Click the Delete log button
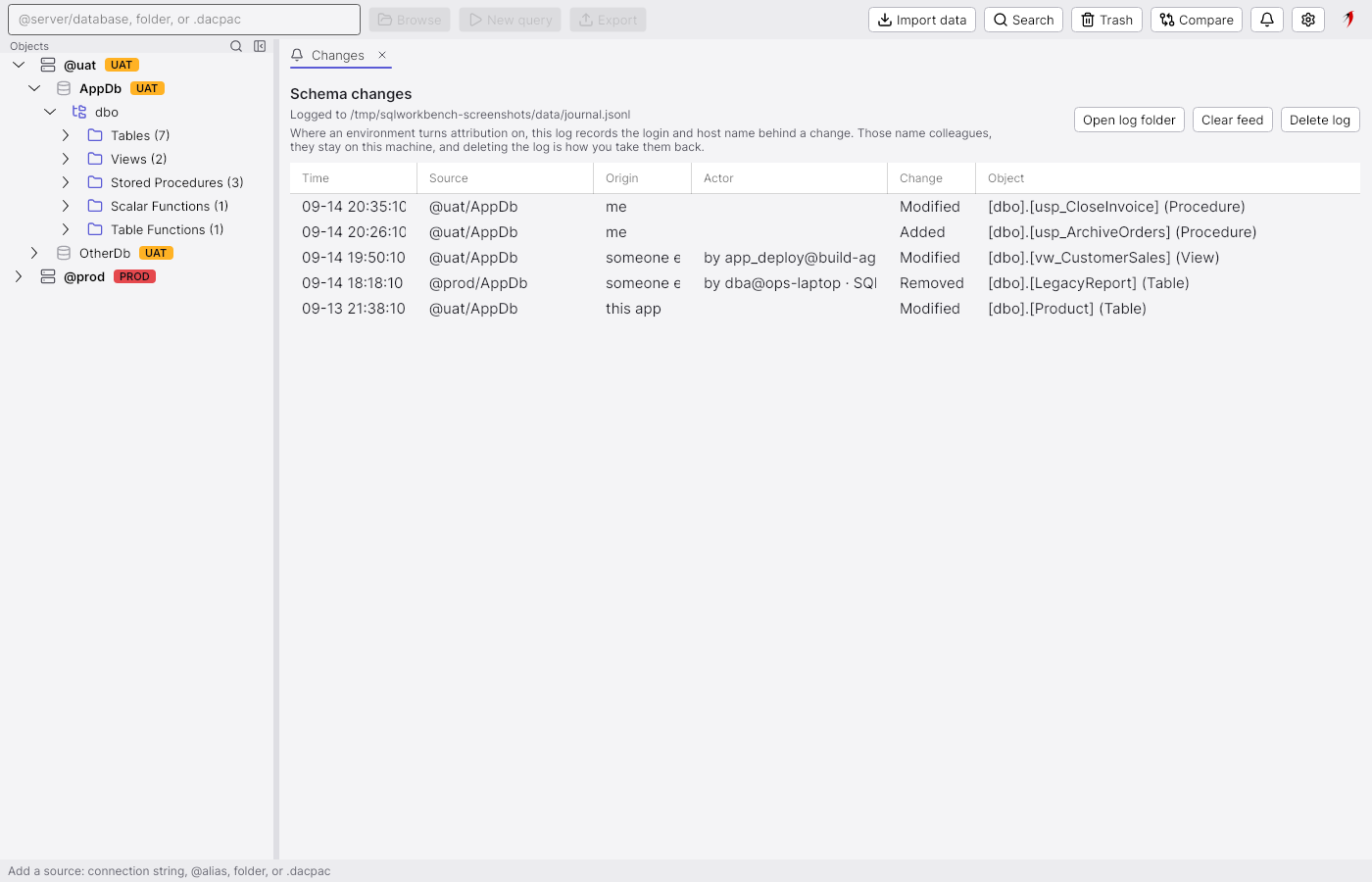This screenshot has width=1372, height=882. 1320,120
